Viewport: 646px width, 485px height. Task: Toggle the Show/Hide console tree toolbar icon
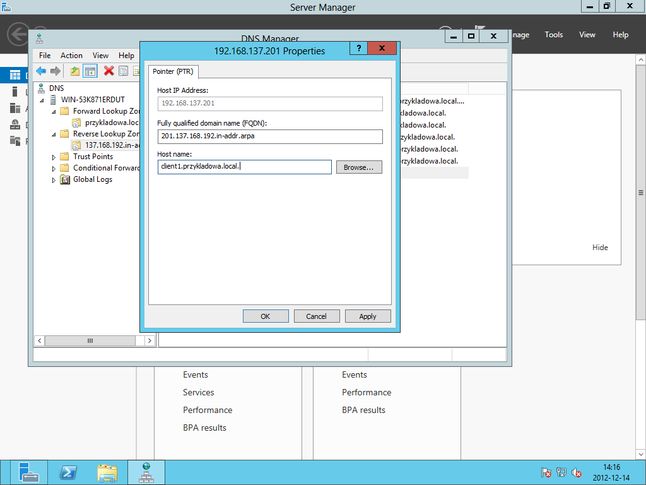coord(90,71)
